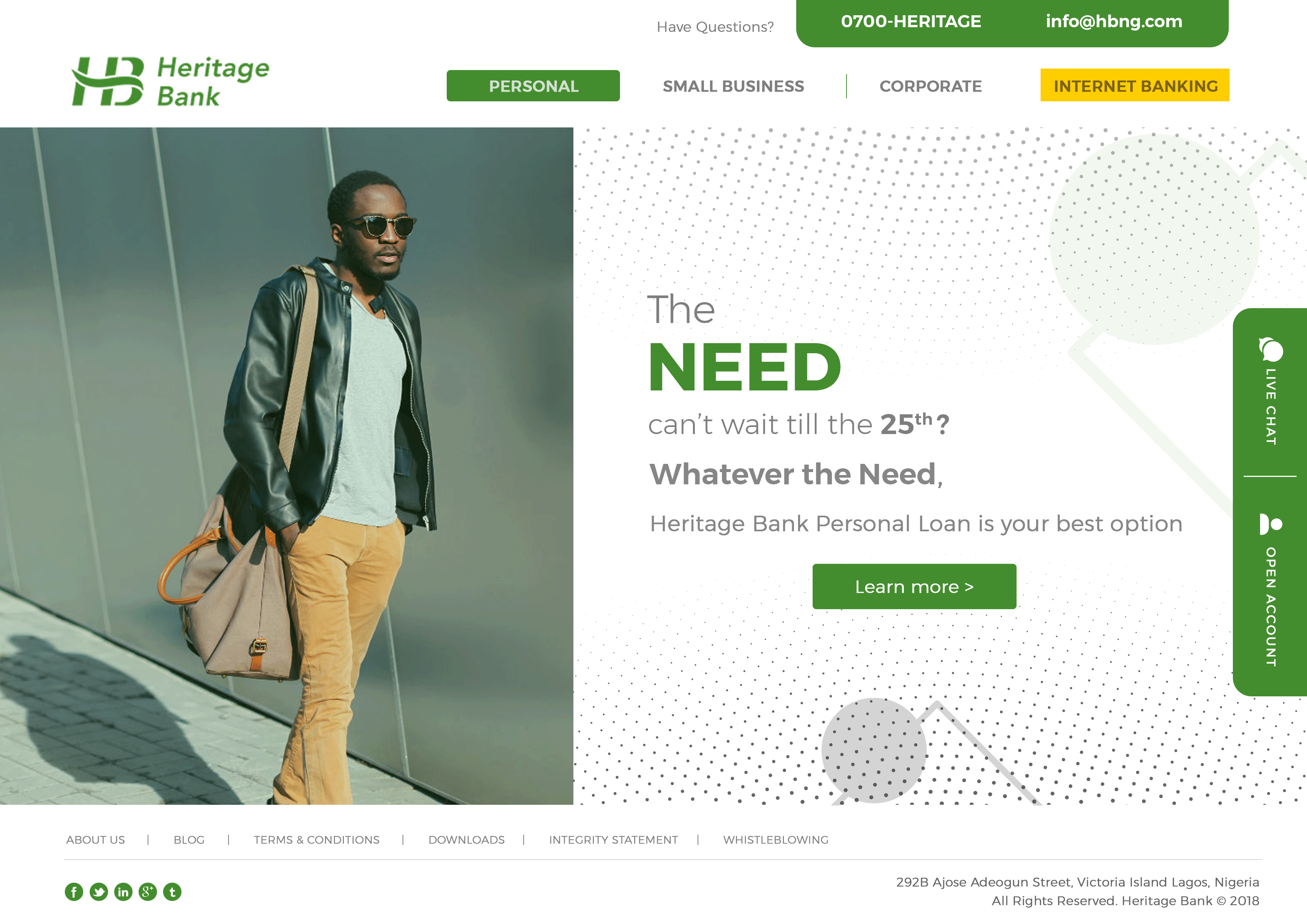
Task: Click the Internet Banking button
Action: coord(1135,85)
